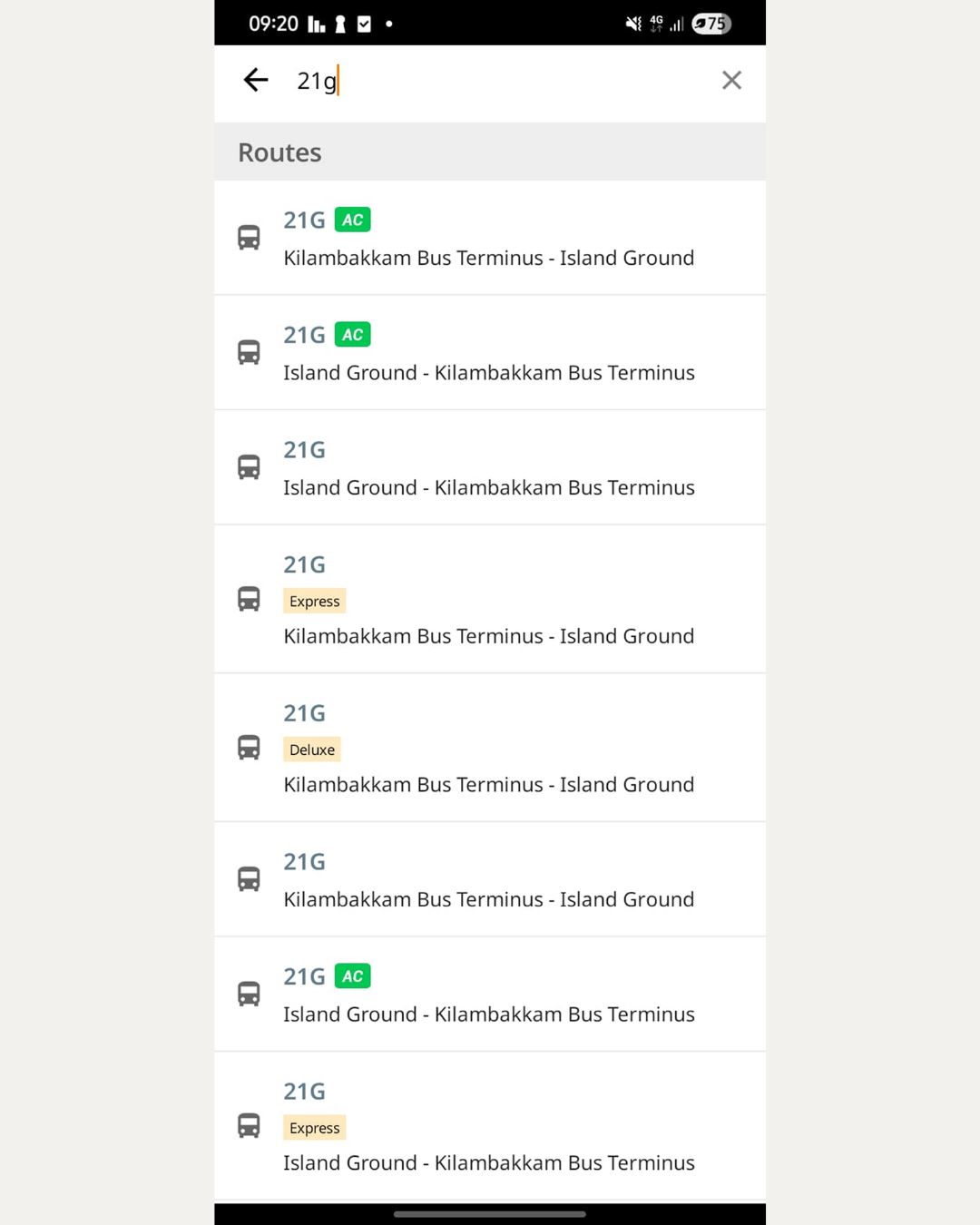Tap the back arrow beside search field
980x1225 pixels.
256,80
